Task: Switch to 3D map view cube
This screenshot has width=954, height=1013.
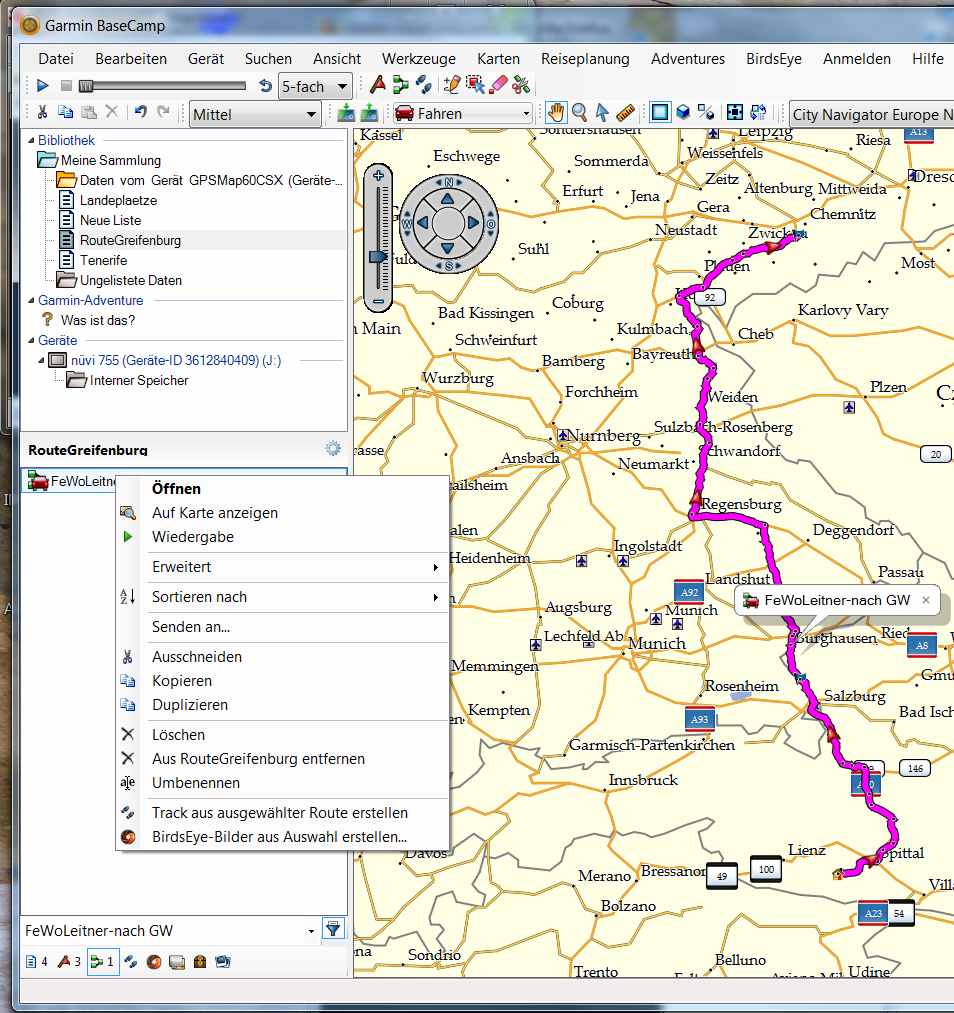Action: tap(683, 112)
